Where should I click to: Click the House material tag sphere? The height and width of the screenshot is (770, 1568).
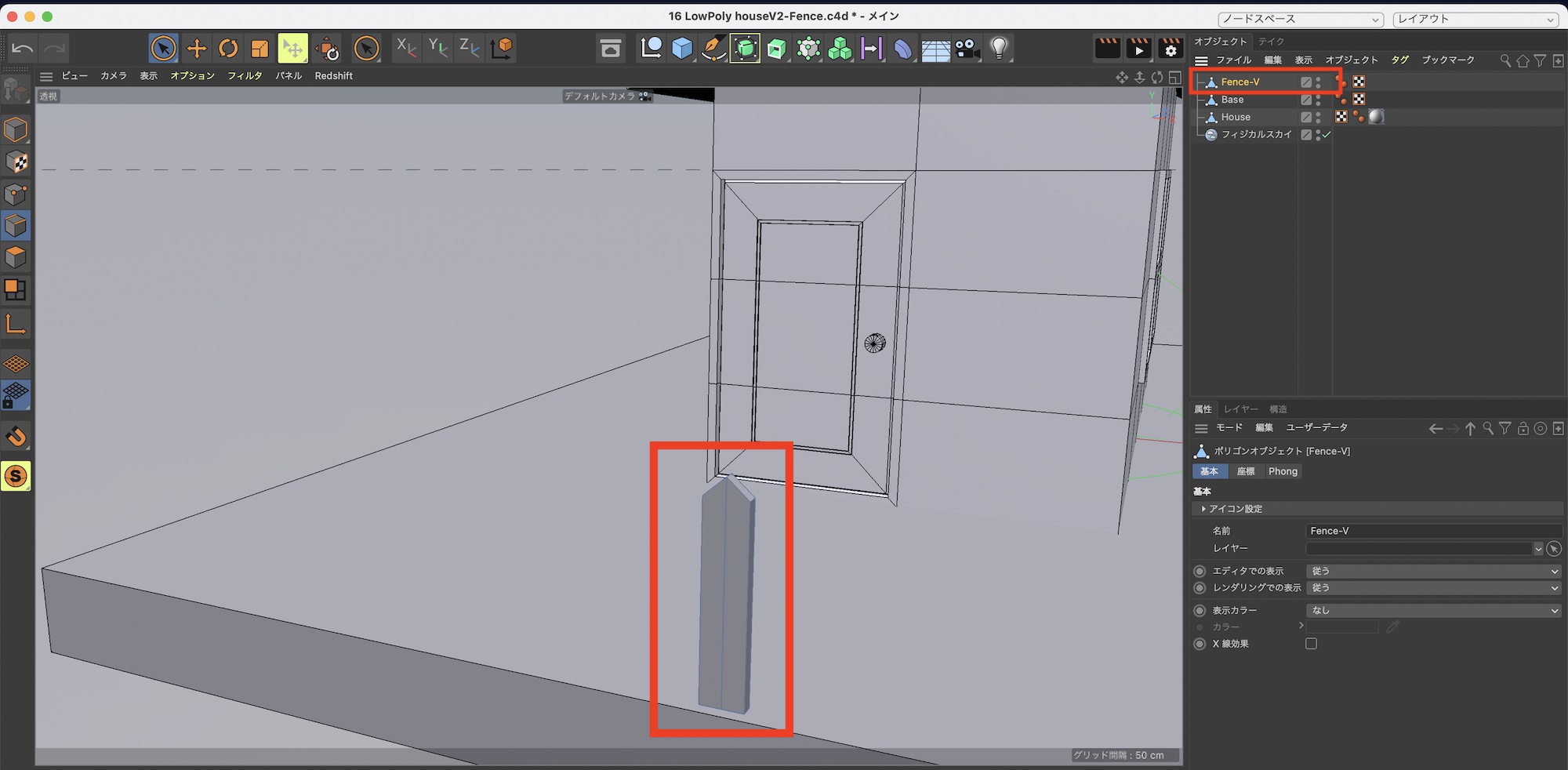coord(1376,117)
